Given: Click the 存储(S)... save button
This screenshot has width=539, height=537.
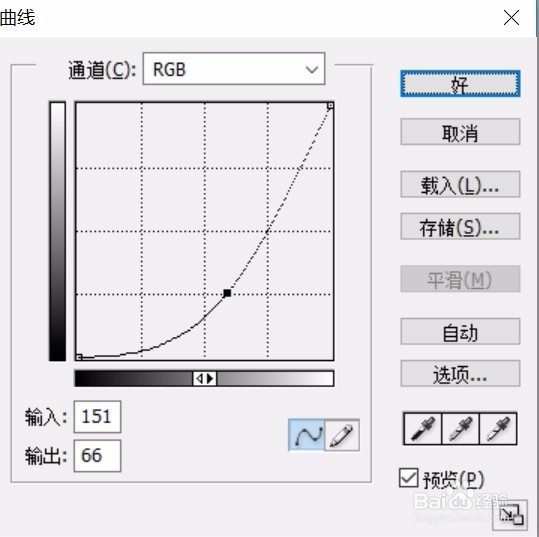Looking at the screenshot, I should [460, 227].
